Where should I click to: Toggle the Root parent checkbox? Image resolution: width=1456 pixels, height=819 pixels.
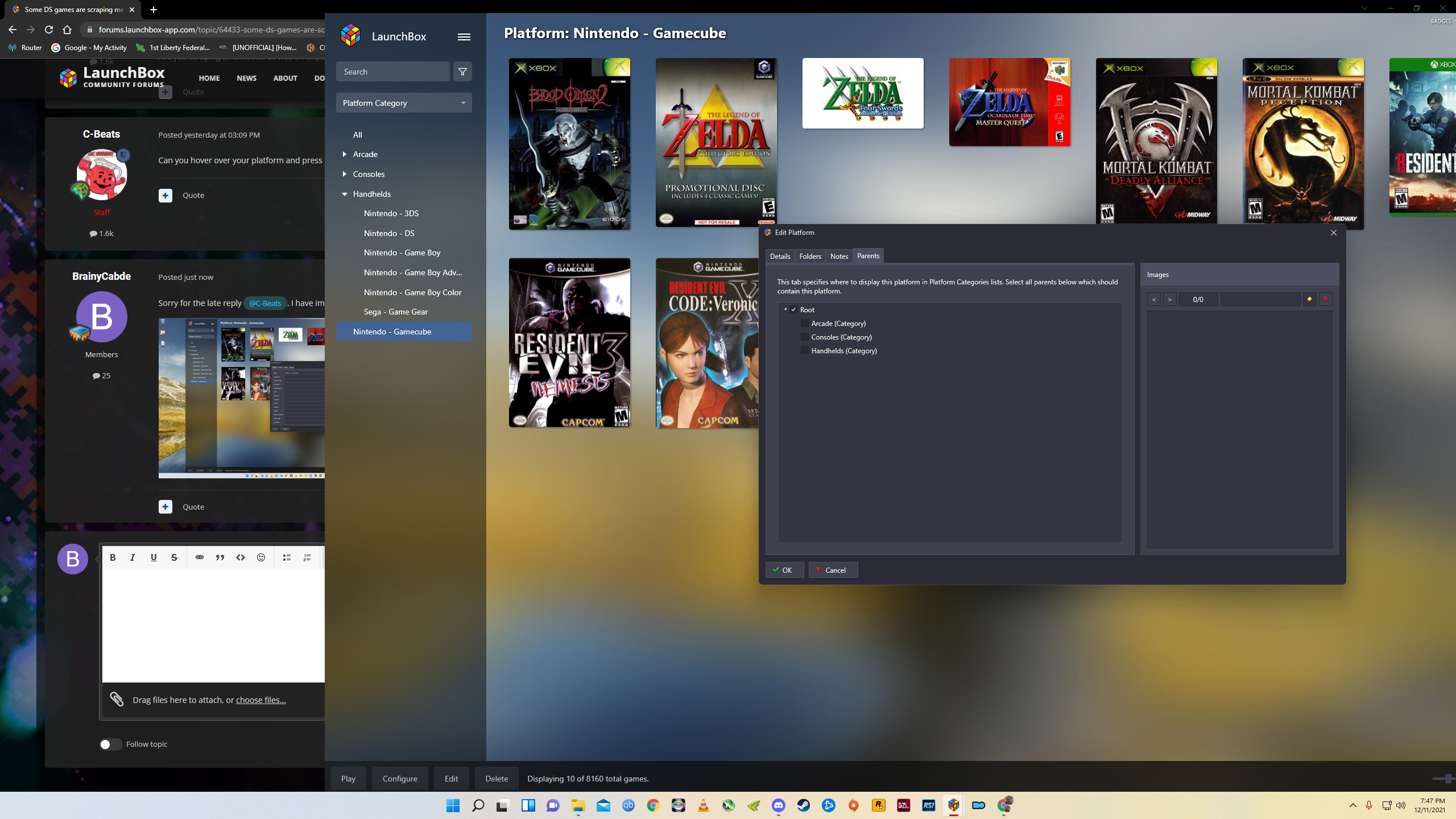(793, 309)
